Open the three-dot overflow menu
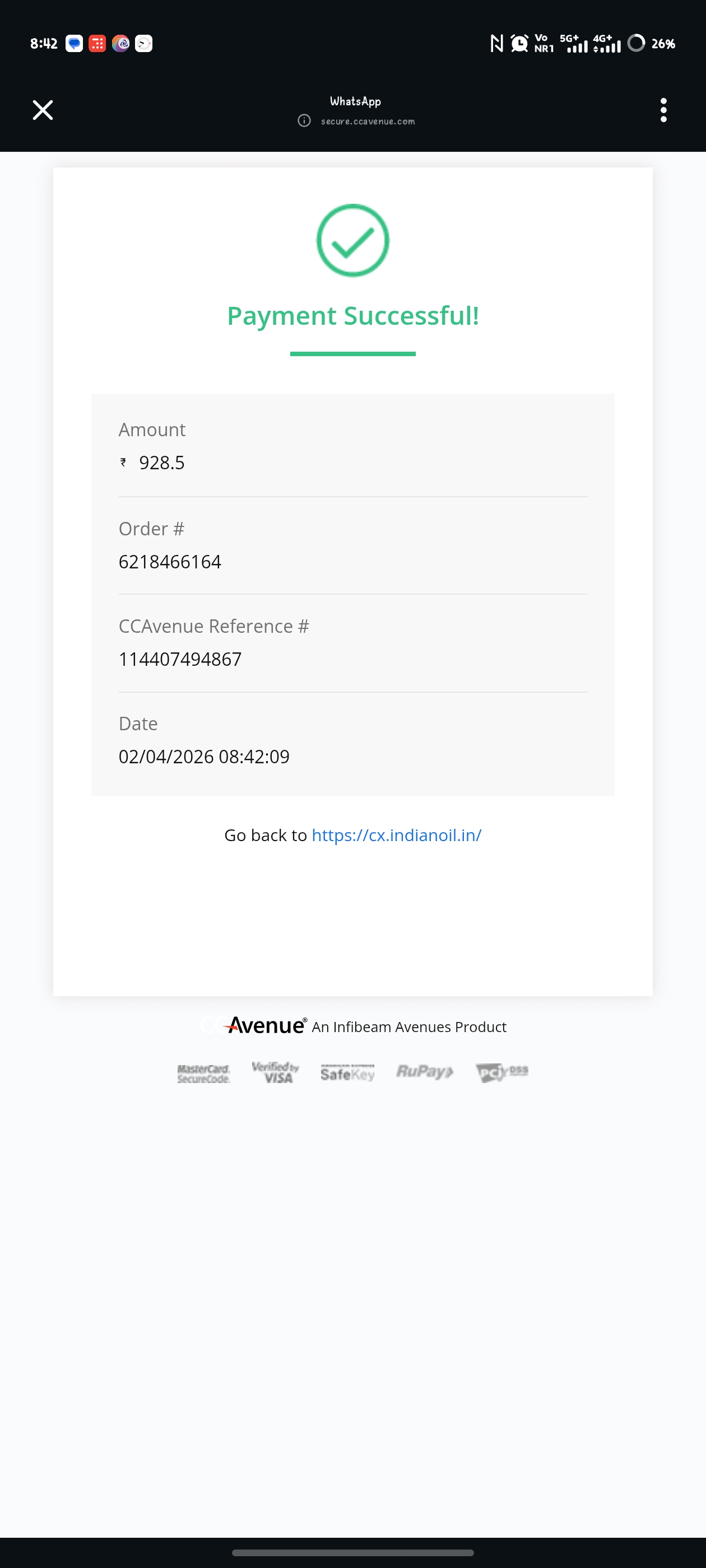The width and height of the screenshot is (706, 1568). 663,110
